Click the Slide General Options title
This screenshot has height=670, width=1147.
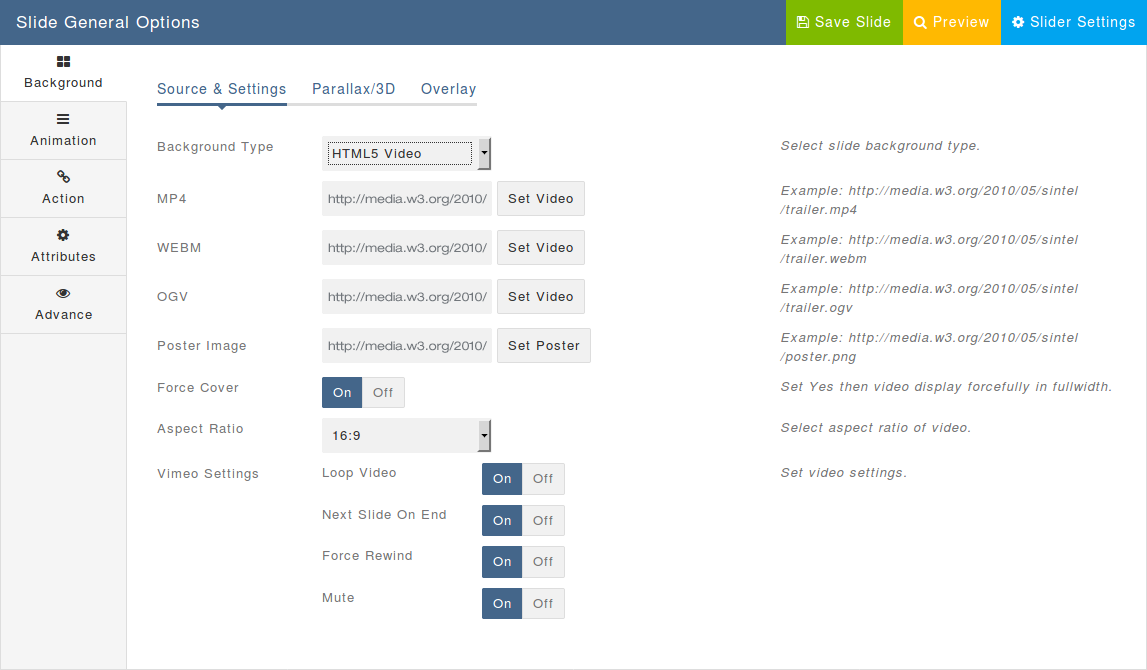tap(108, 22)
